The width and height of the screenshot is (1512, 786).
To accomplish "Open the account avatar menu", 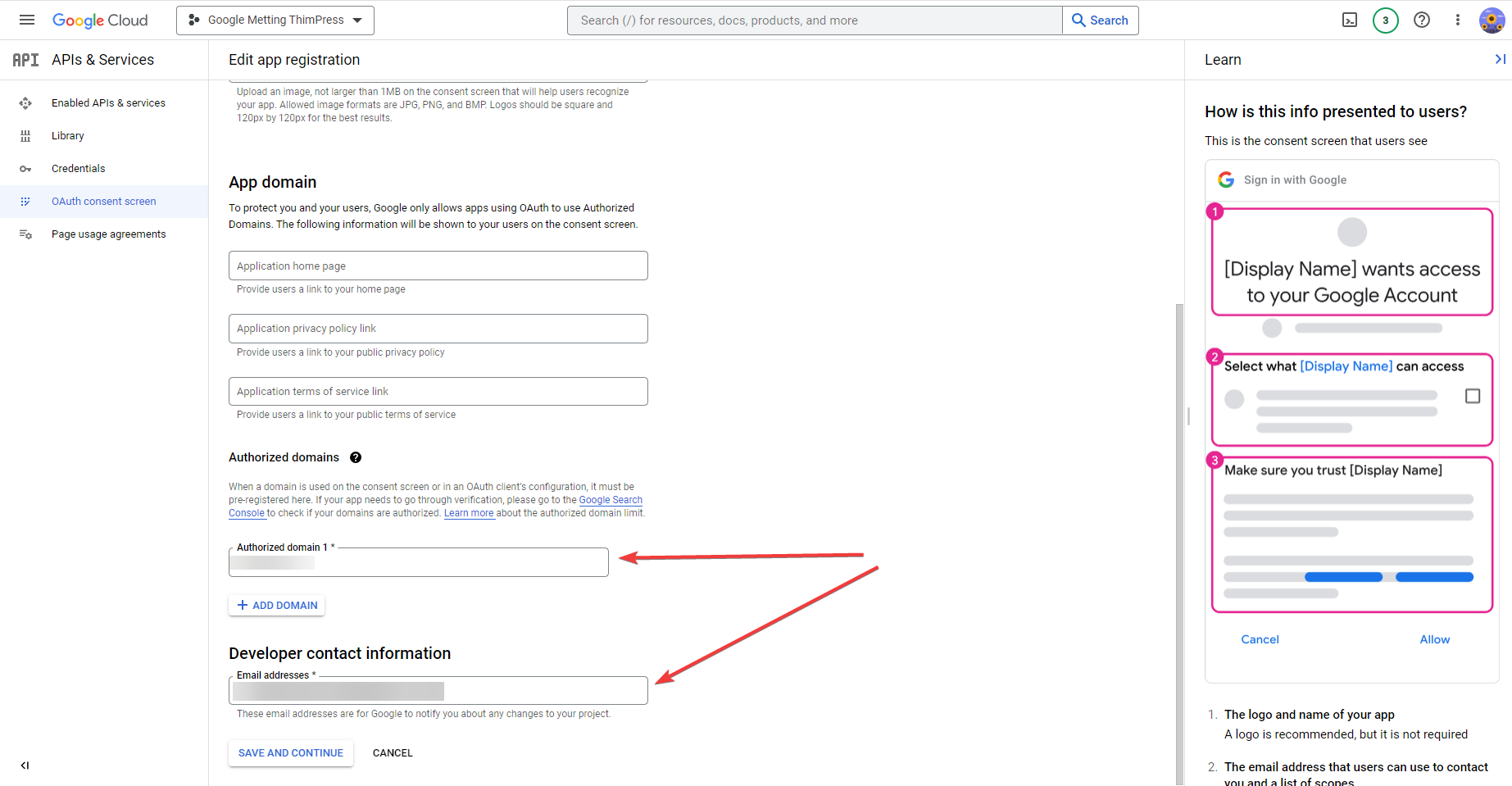I will point(1492,20).
